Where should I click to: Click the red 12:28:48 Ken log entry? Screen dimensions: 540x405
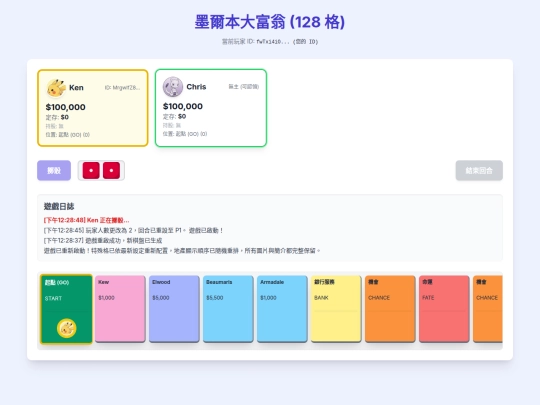(86, 220)
